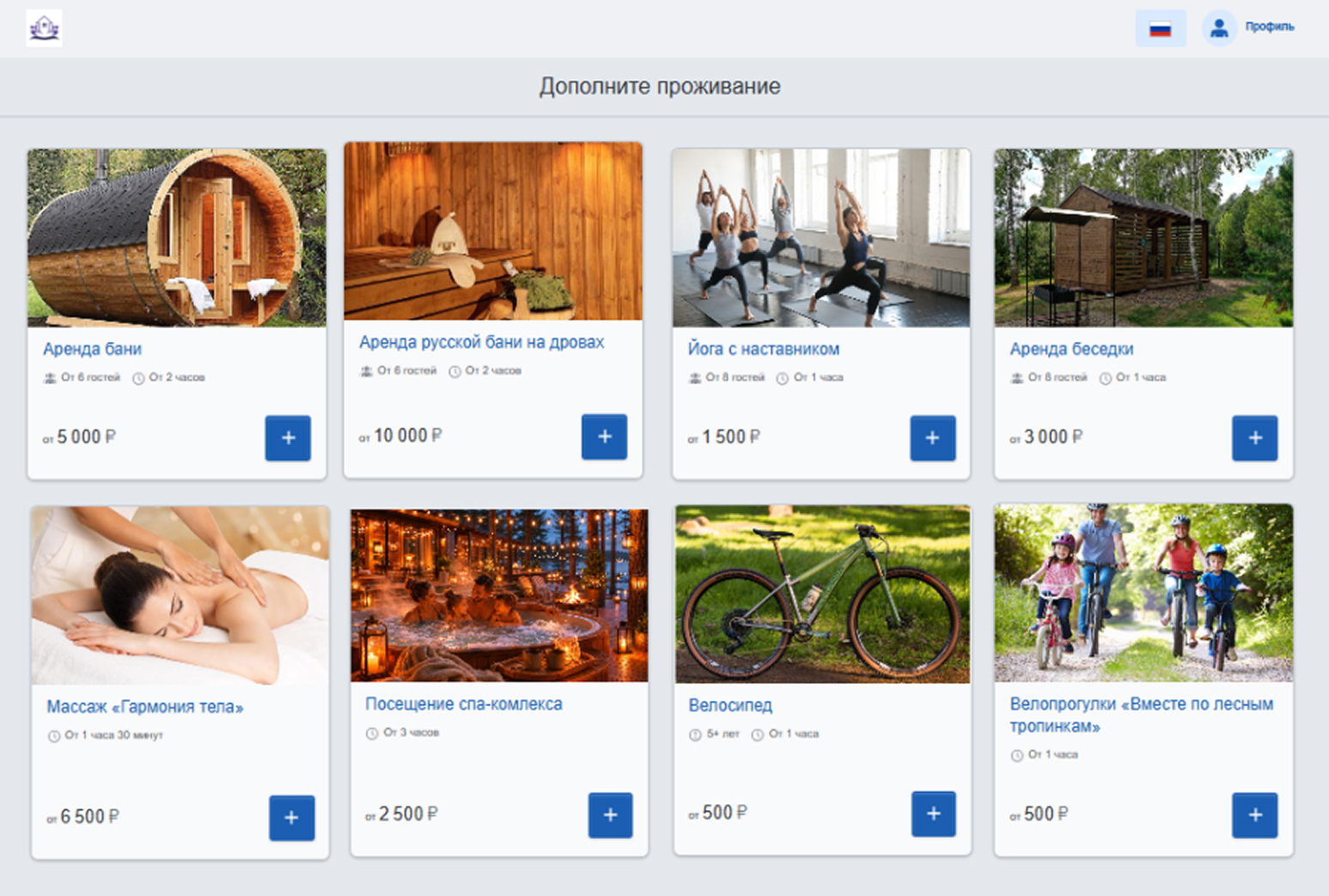Click the price 'от 3 000 ₽'
The image size is (1329, 896).
pos(1046,437)
